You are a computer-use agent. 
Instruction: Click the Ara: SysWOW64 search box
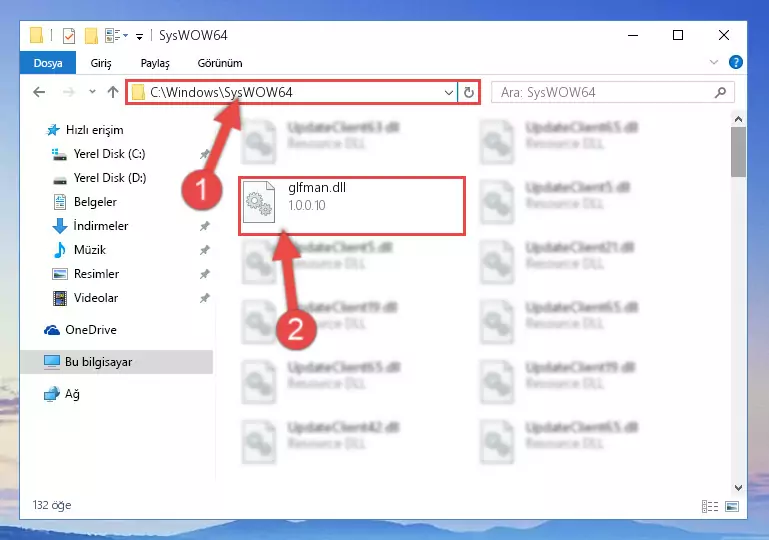(x=612, y=92)
